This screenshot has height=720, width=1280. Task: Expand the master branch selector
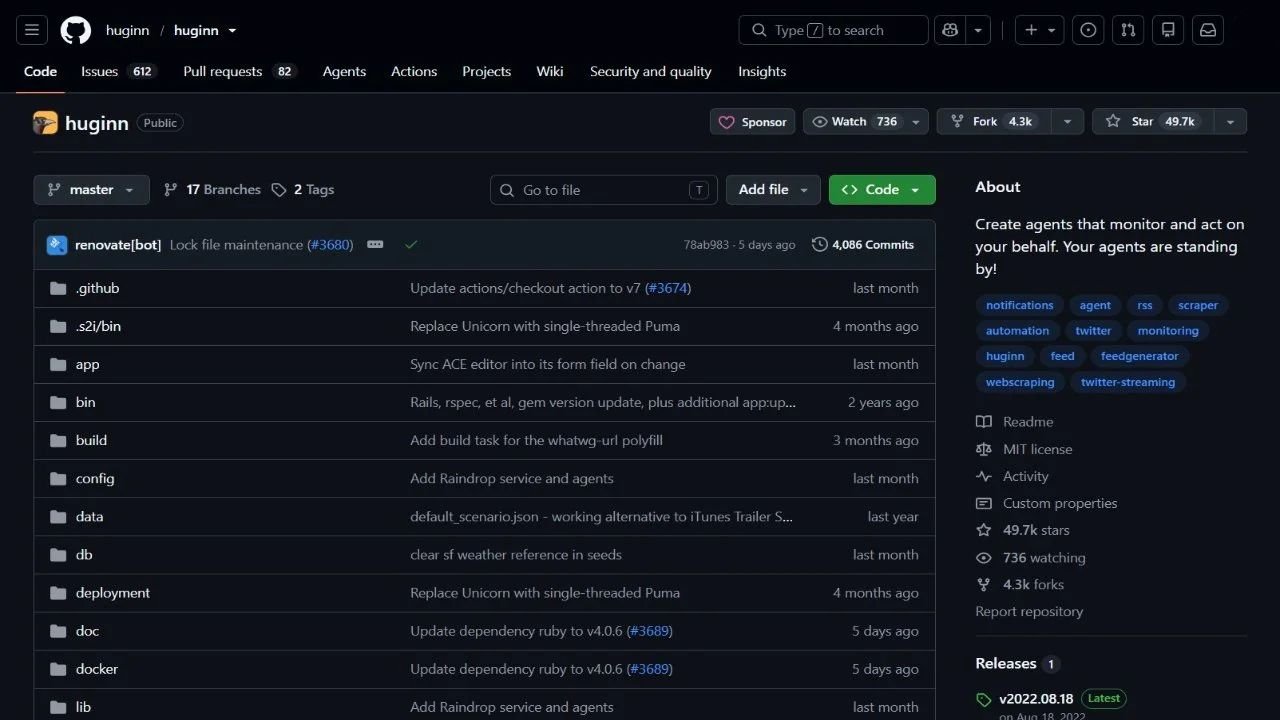91,190
